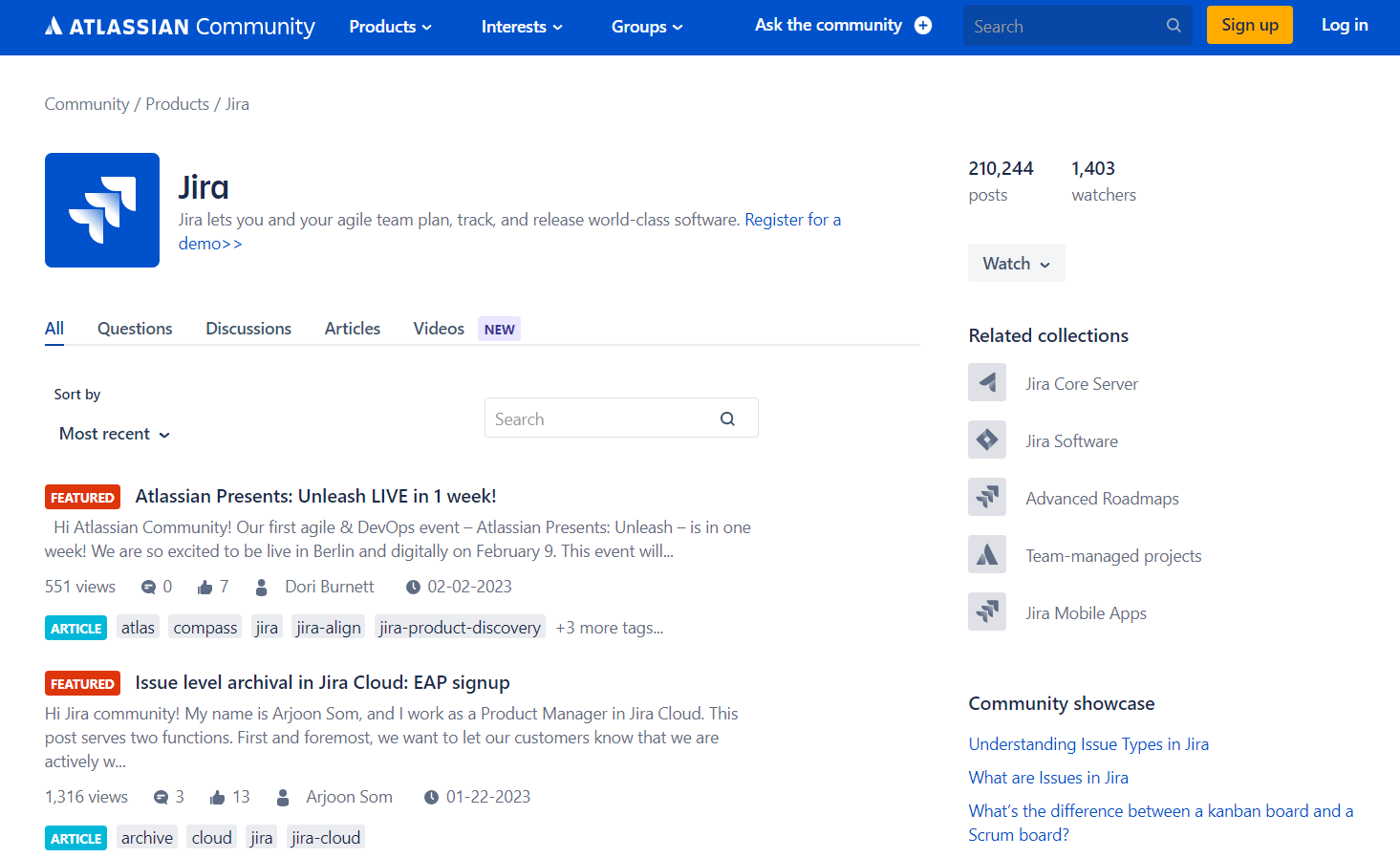The height and width of the screenshot is (858, 1400).
Task: Click the atlas tag
Action: coord(138,628)
